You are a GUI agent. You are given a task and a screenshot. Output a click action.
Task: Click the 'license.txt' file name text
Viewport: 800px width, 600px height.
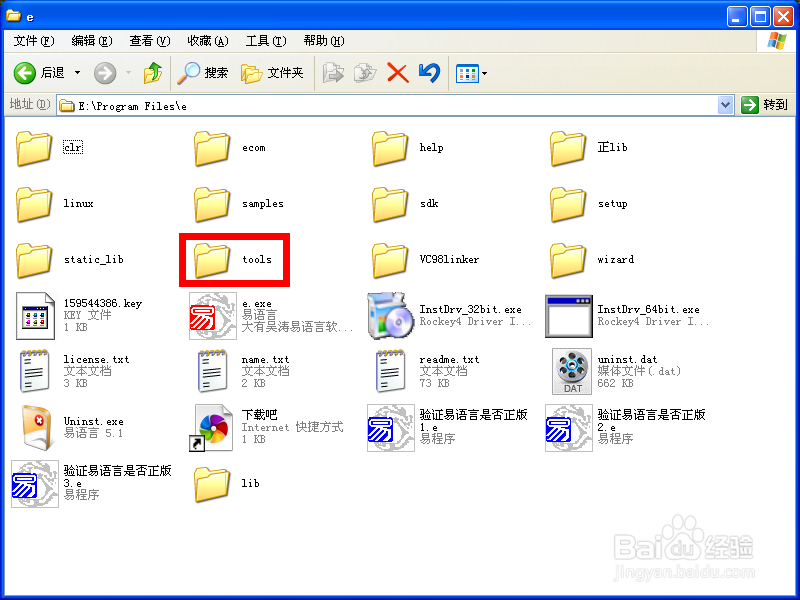tap(96, 359)
